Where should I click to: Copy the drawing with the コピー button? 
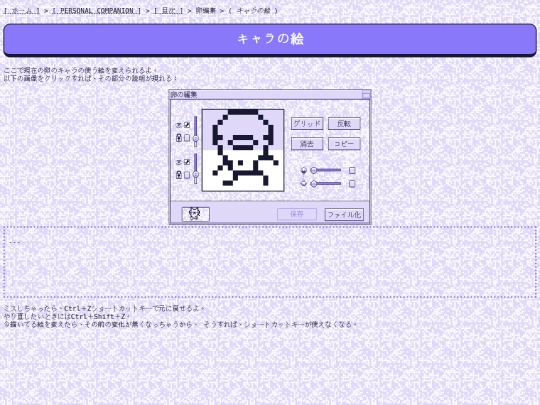click(344, 144)
